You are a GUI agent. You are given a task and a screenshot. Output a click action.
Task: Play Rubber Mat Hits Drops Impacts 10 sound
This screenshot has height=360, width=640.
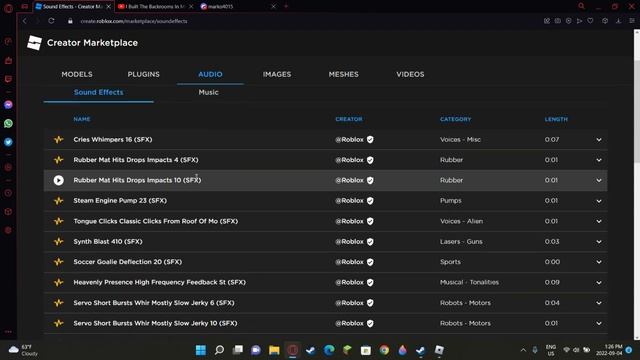(x=58, y=180)
